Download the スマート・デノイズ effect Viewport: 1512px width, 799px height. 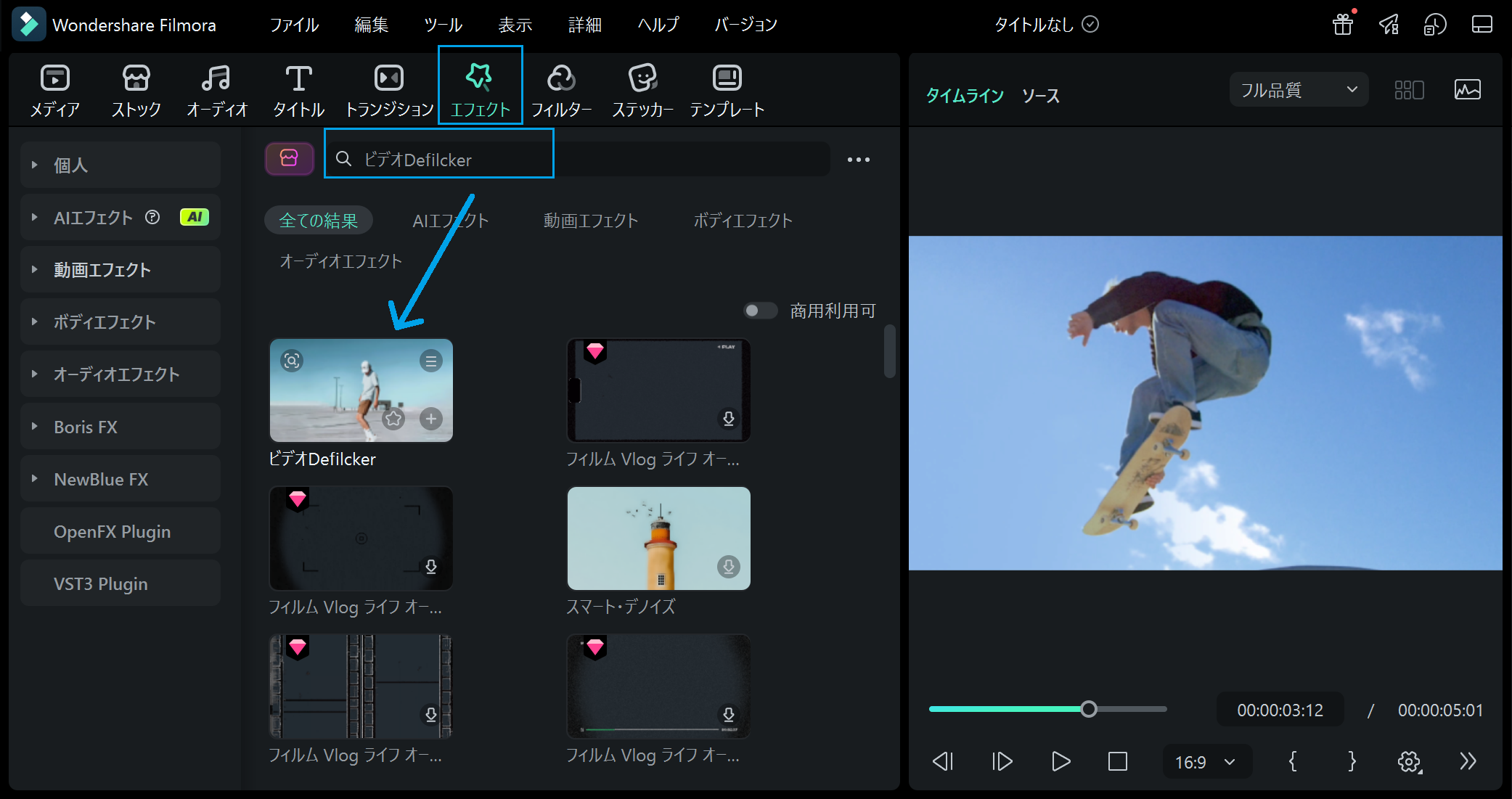[x=728, y=566]
